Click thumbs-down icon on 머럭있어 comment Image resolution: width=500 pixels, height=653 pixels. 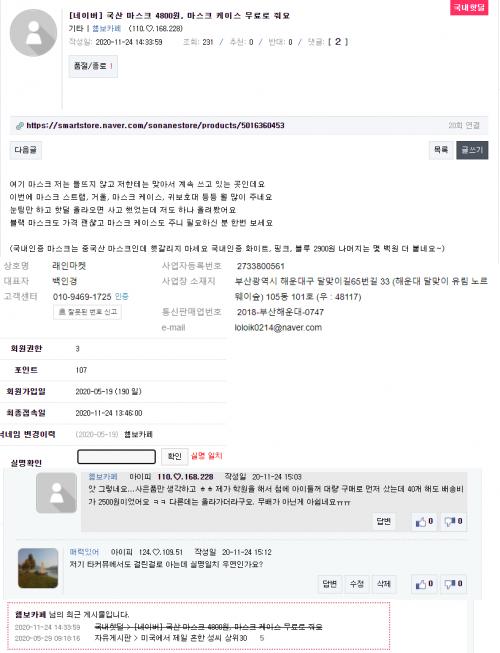tap(453, 584)
